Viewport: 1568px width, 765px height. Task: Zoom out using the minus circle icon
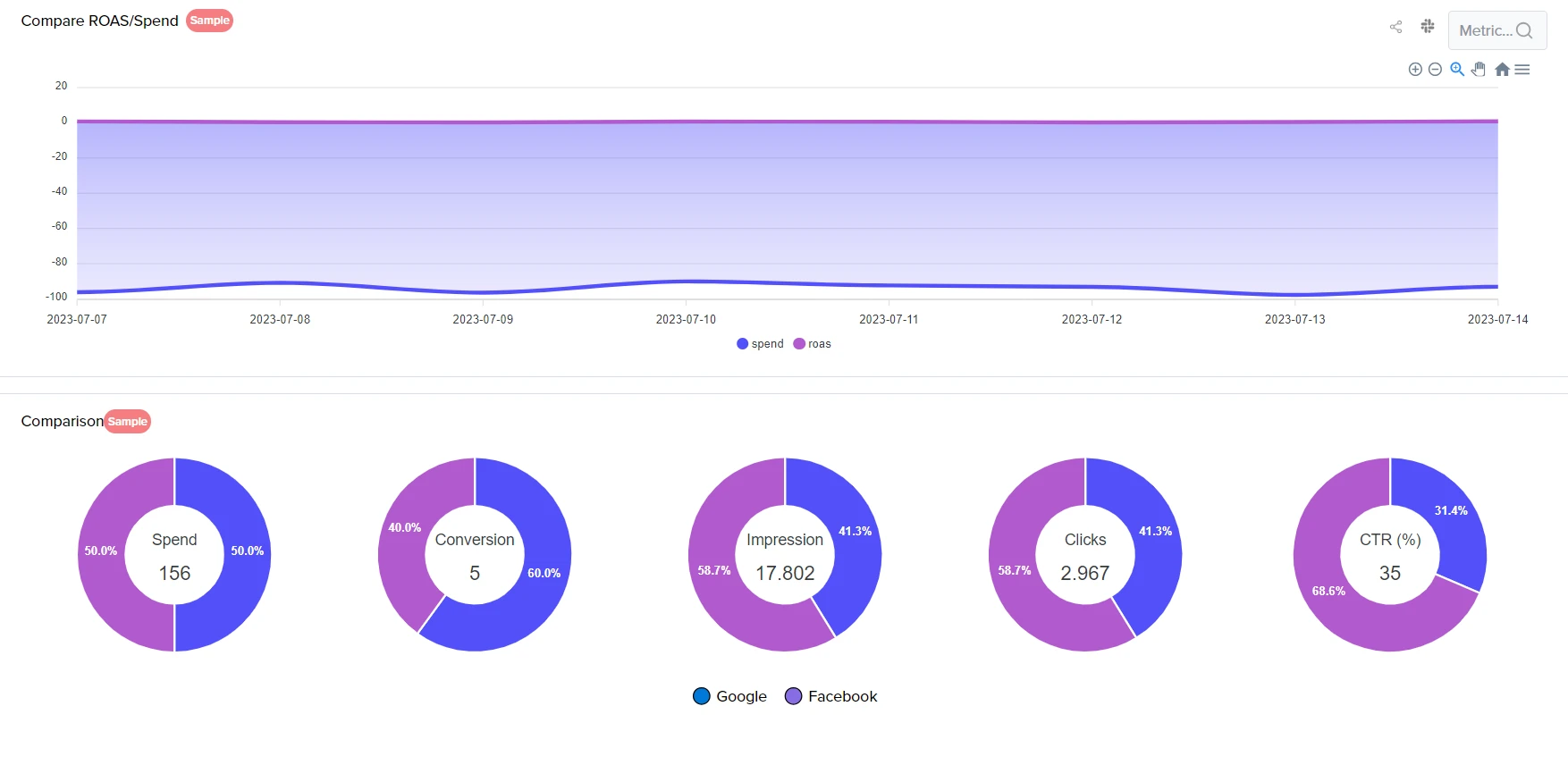(1435, 70)
